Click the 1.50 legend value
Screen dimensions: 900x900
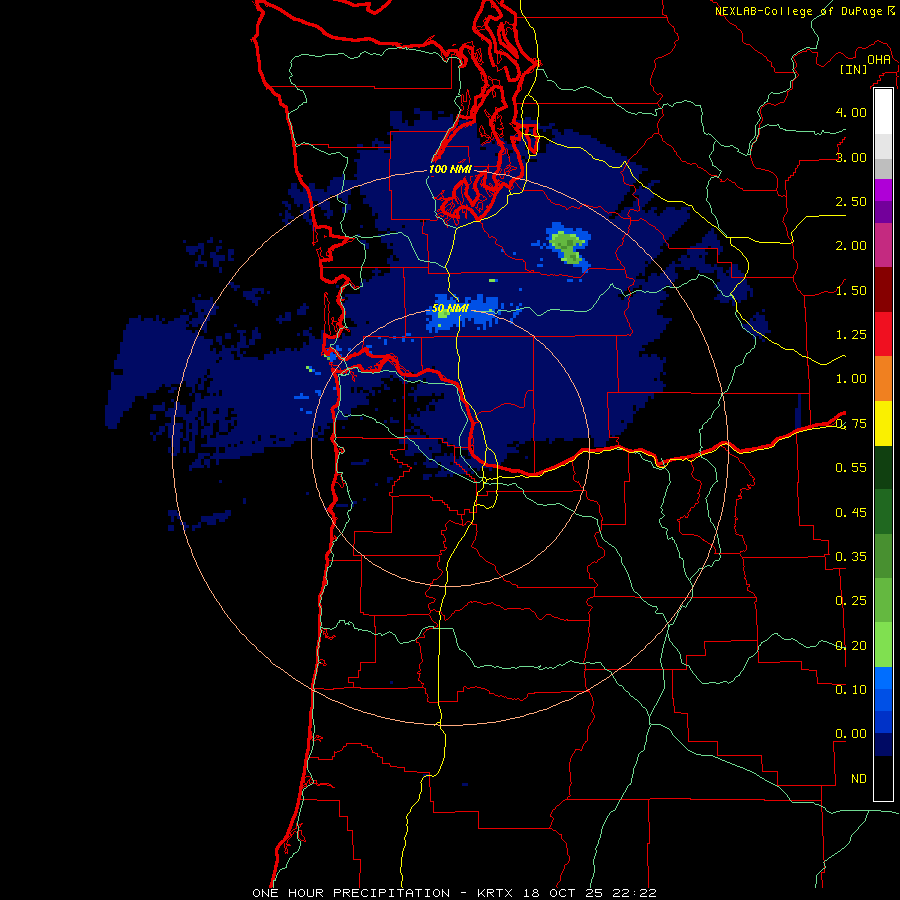(x=851, y=290)
